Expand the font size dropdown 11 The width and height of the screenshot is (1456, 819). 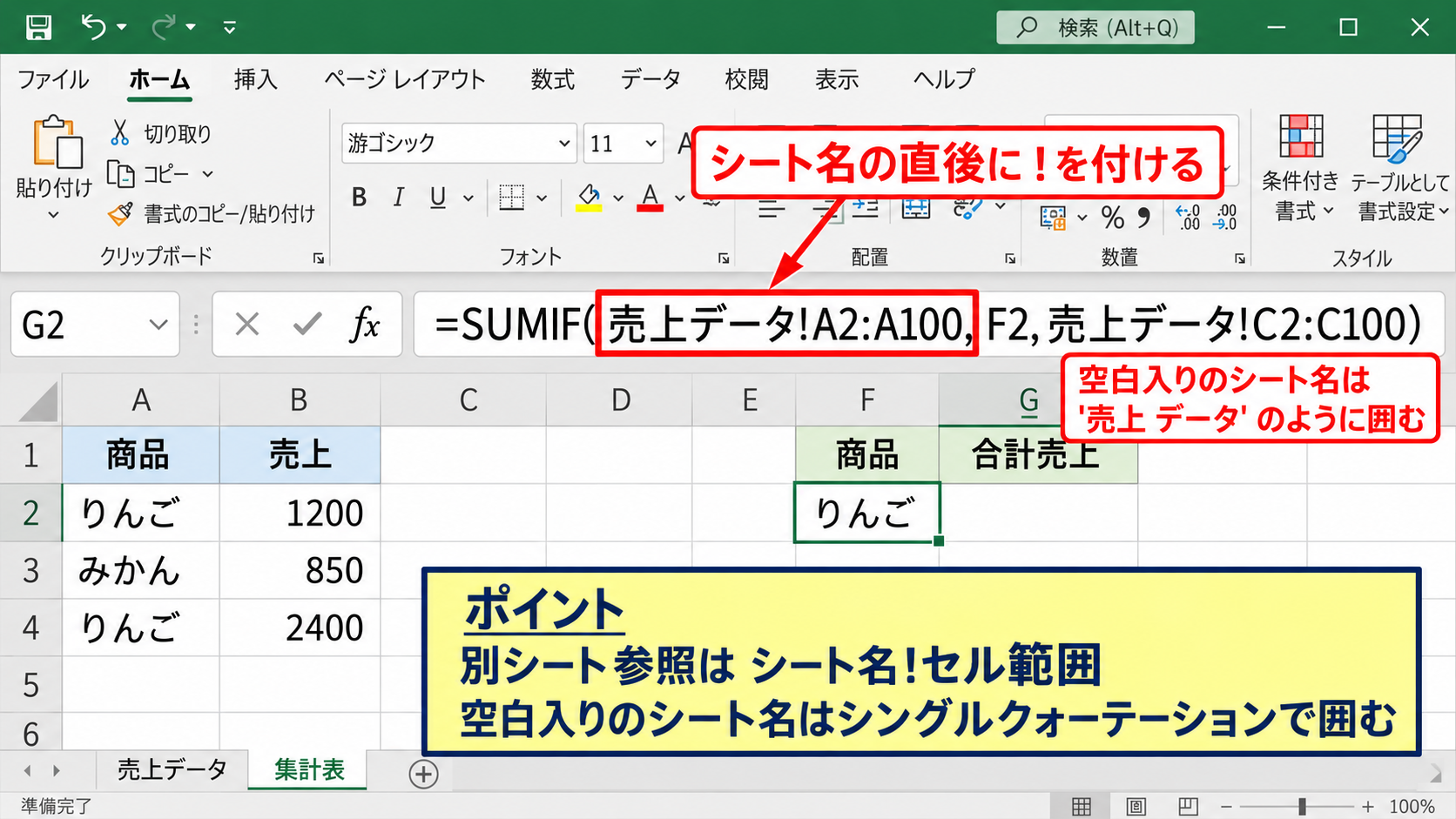[650, 144]
